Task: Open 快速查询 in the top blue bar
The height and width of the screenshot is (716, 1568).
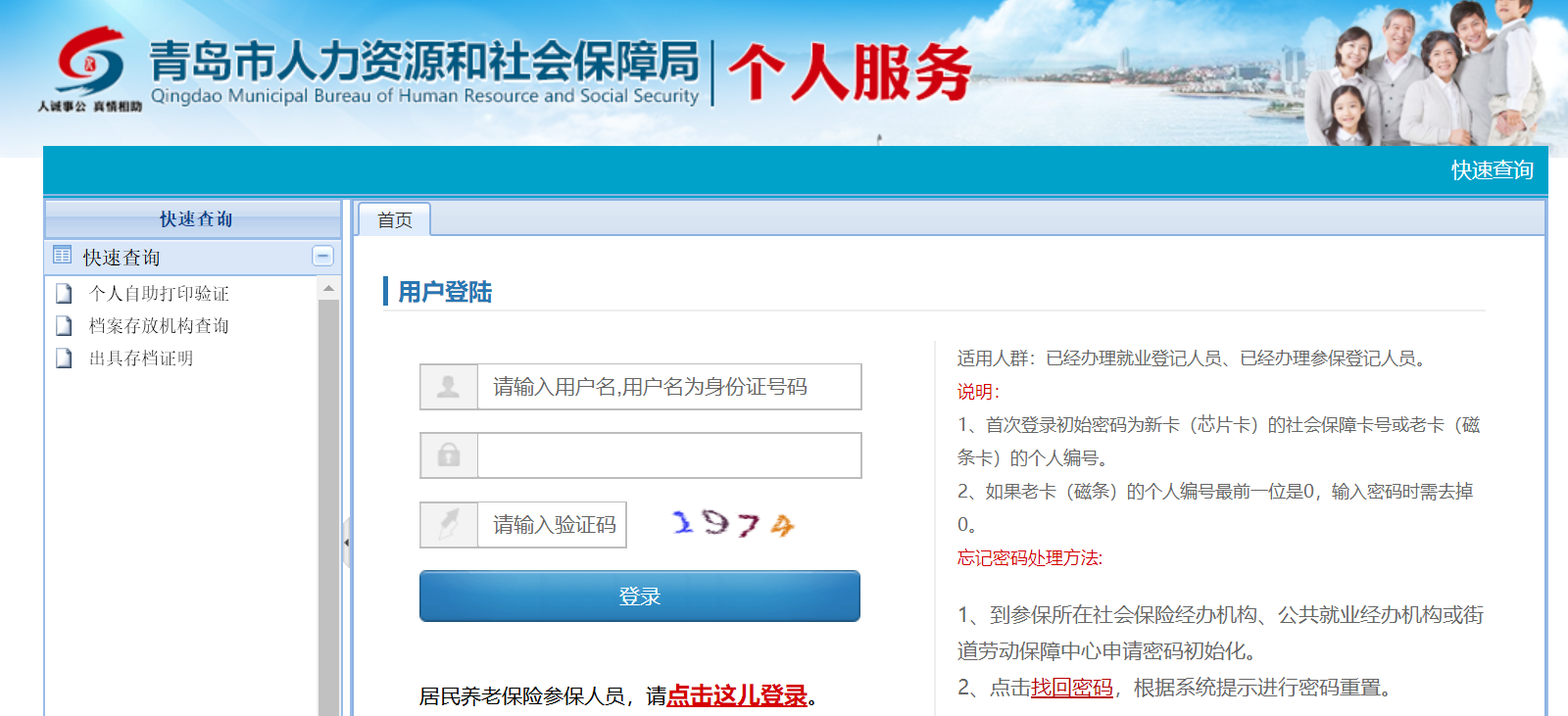Action: [x=1492, y=170]
